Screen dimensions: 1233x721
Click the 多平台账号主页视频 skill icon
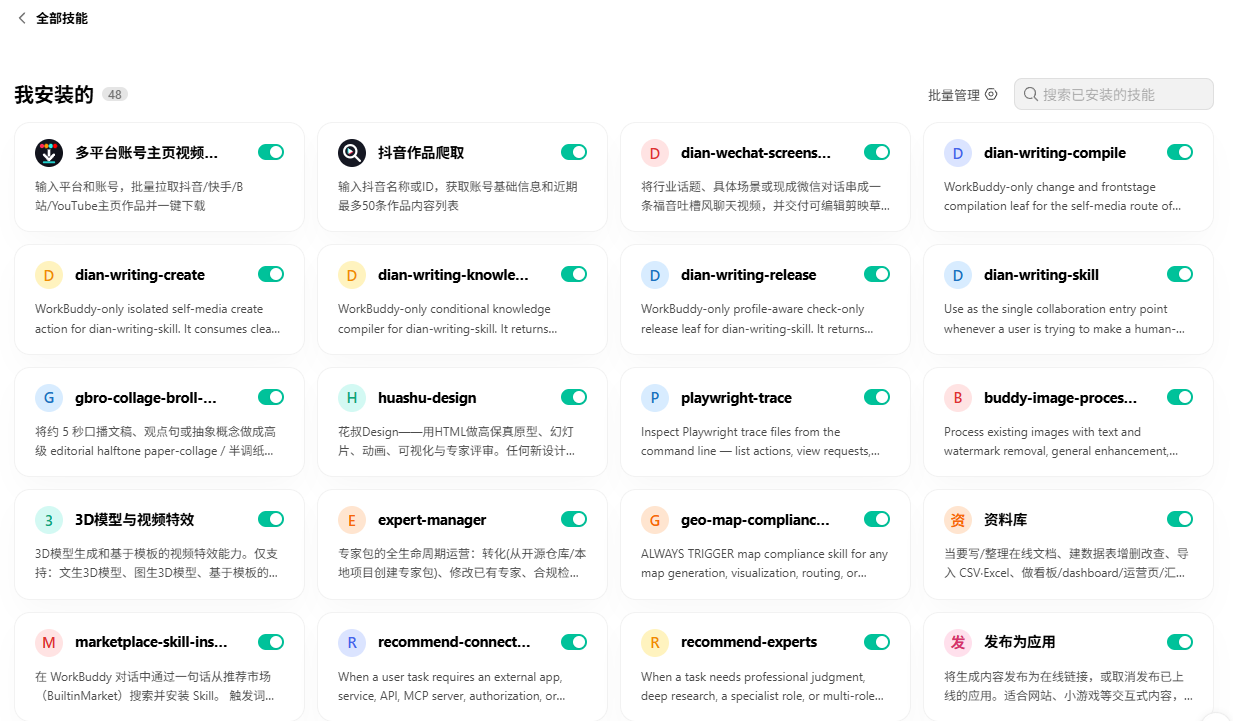coord(49,153)
